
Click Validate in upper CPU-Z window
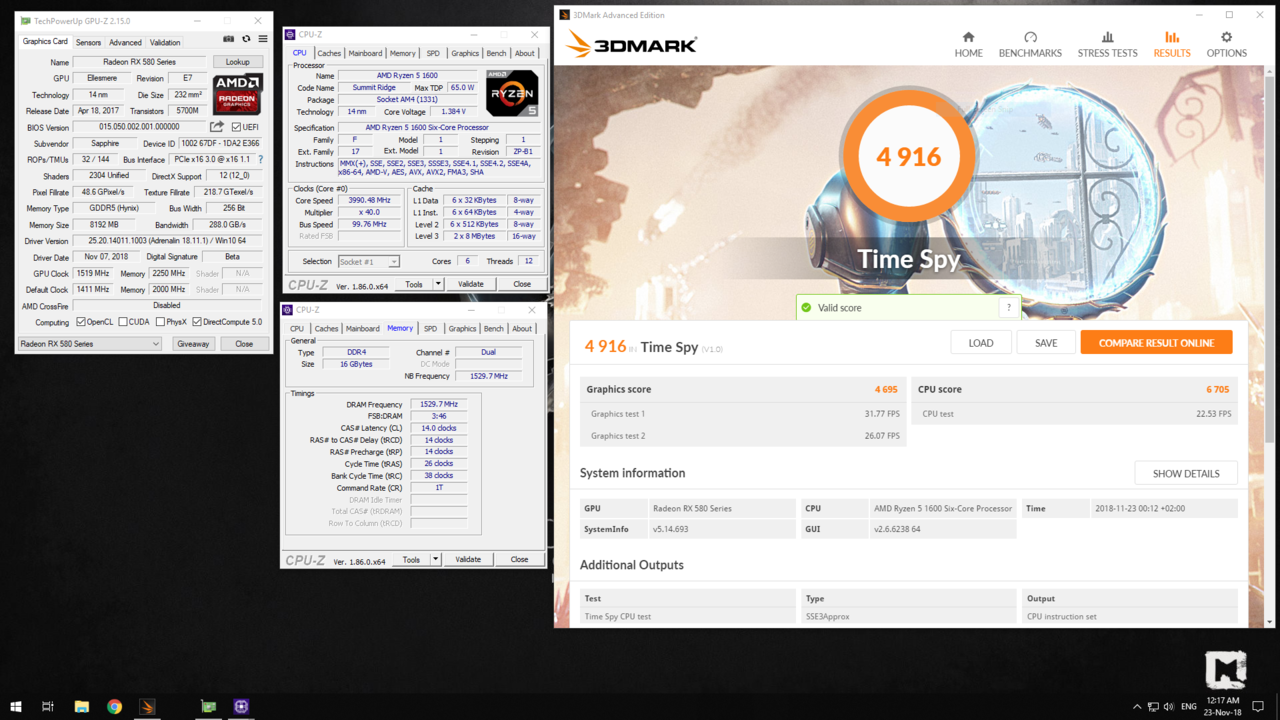[x=470, y=284]
